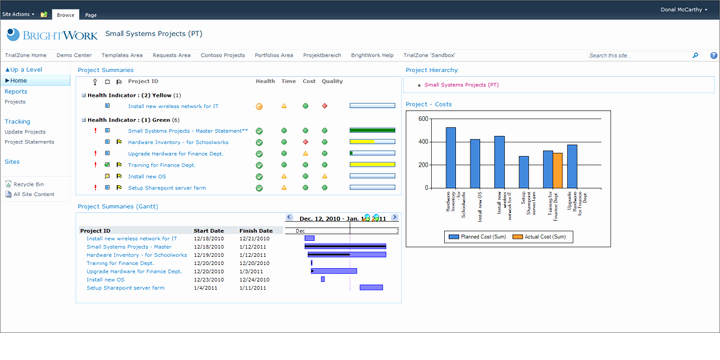Open the blue help question-mark icon

click(x=714, y=56)
